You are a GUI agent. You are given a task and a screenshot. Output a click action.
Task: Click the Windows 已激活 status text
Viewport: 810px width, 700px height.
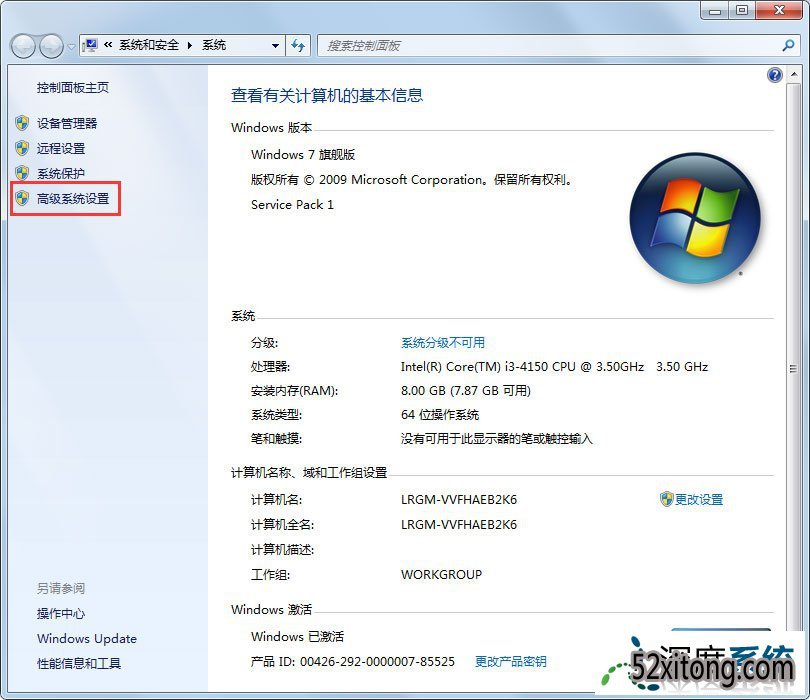click(x=298, y=636)
